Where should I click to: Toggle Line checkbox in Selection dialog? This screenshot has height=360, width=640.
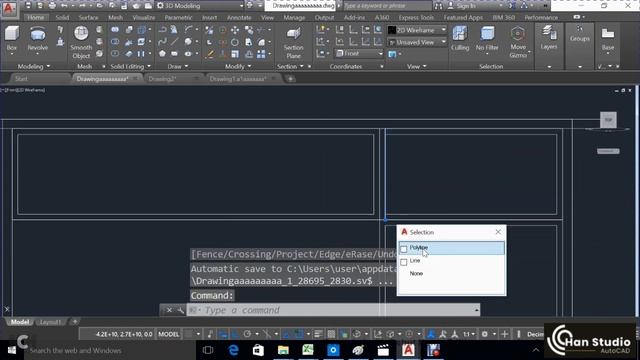[x=404, y=262]
